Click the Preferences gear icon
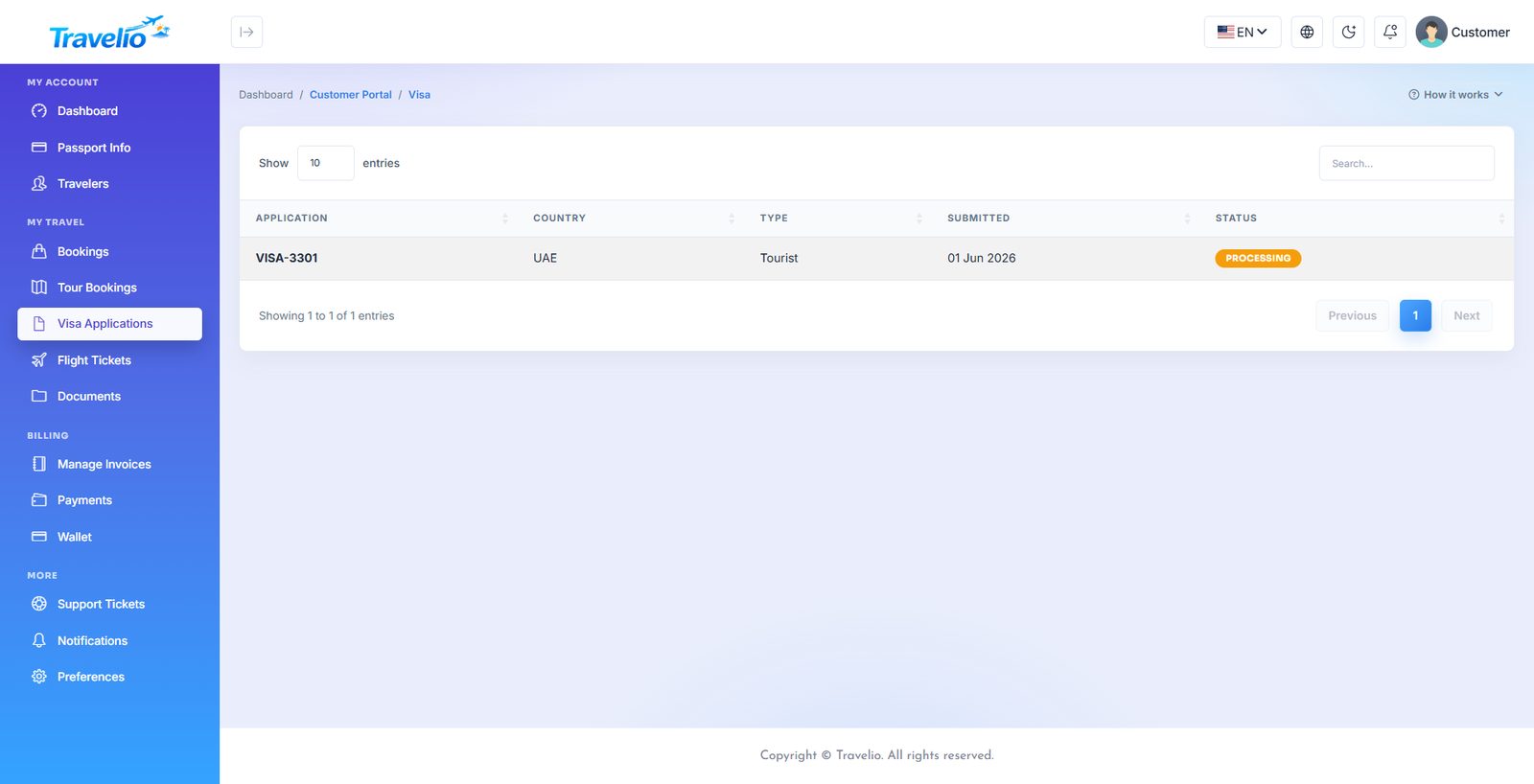The height and width of the screenshot is (784, 1534). point(39,677)
